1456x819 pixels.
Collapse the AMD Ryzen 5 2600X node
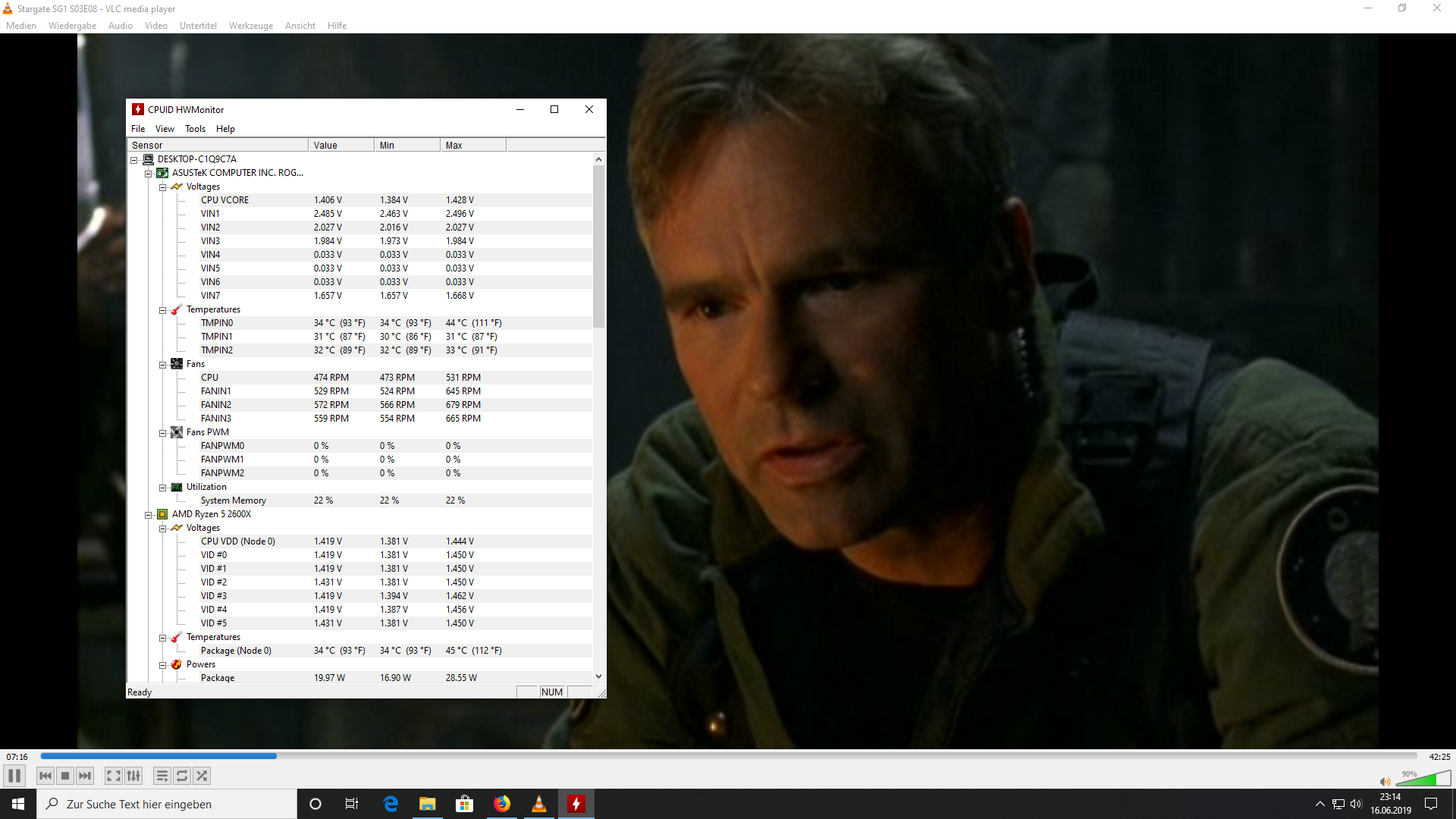149,515
